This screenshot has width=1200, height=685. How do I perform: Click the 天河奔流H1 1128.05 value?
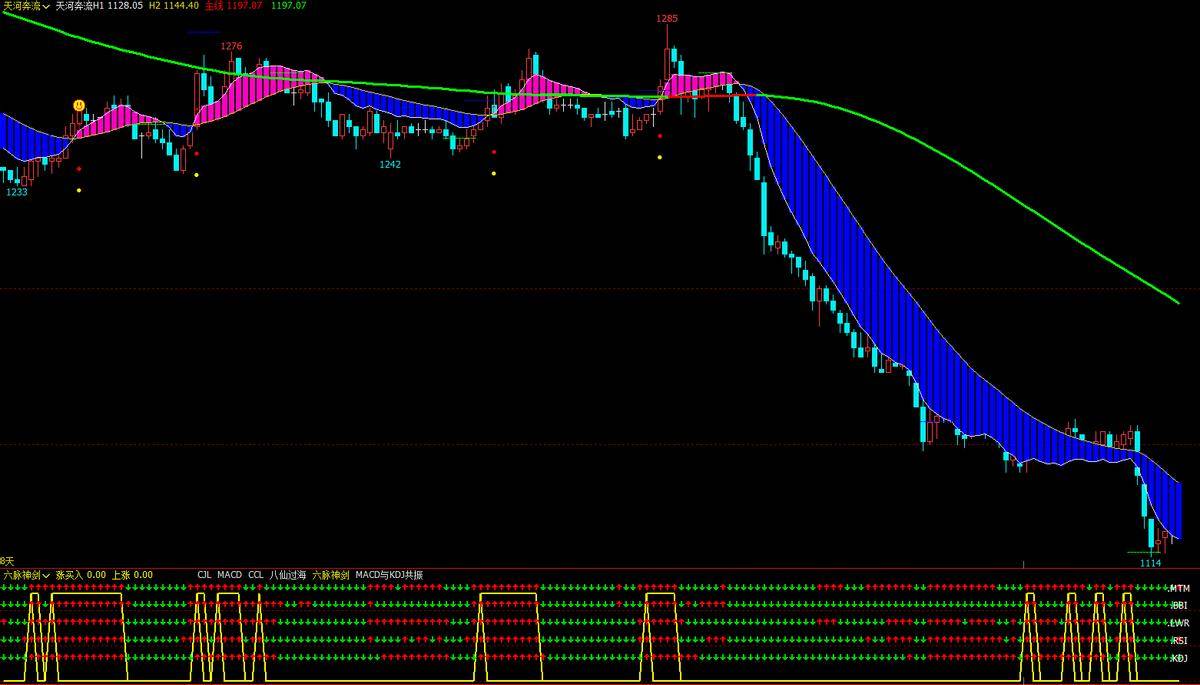coord(99,6)
